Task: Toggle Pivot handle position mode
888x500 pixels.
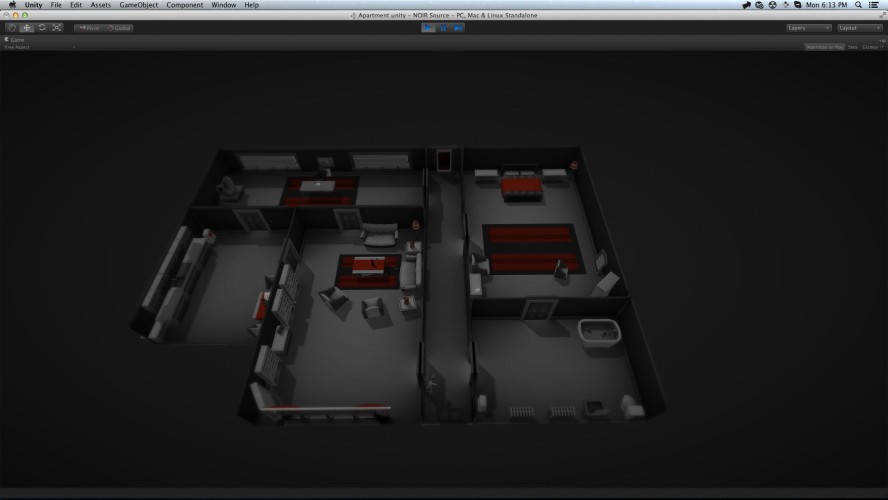Action: tap(89, 28)
